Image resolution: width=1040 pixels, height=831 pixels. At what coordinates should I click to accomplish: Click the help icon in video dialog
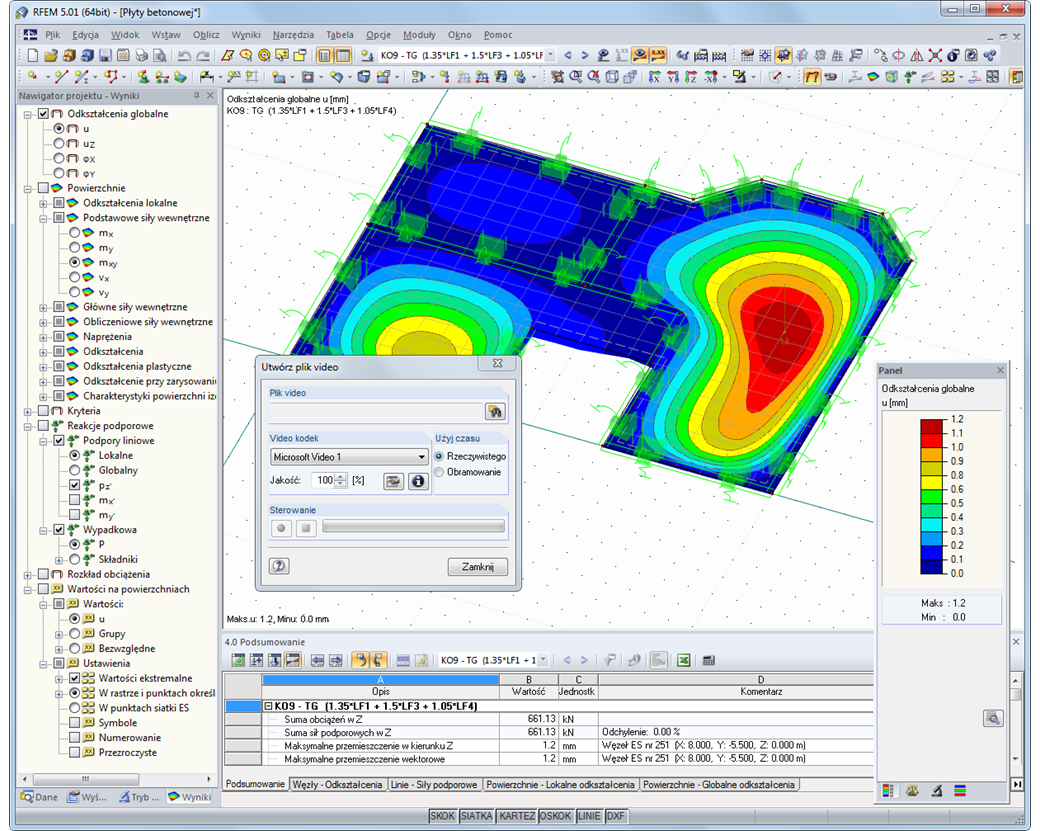[x=279, y=566]
